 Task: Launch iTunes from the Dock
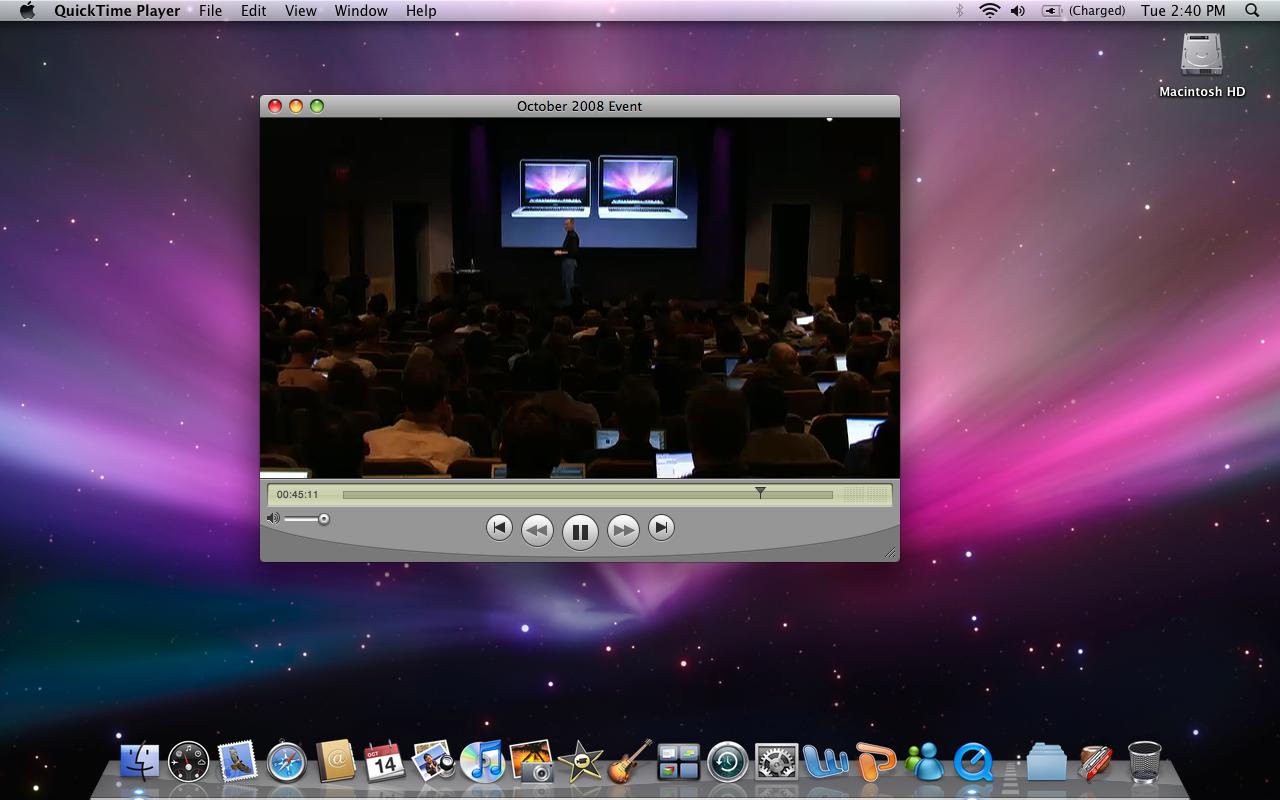tap(483, 763)
